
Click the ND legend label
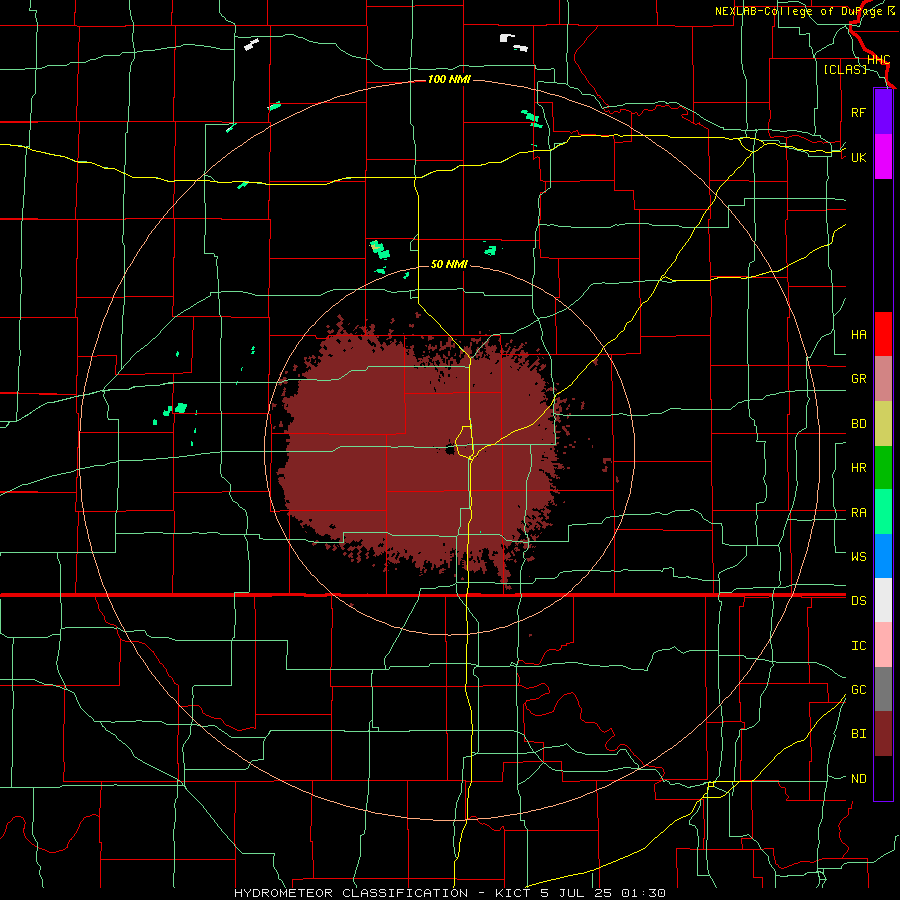coord(858,778)
